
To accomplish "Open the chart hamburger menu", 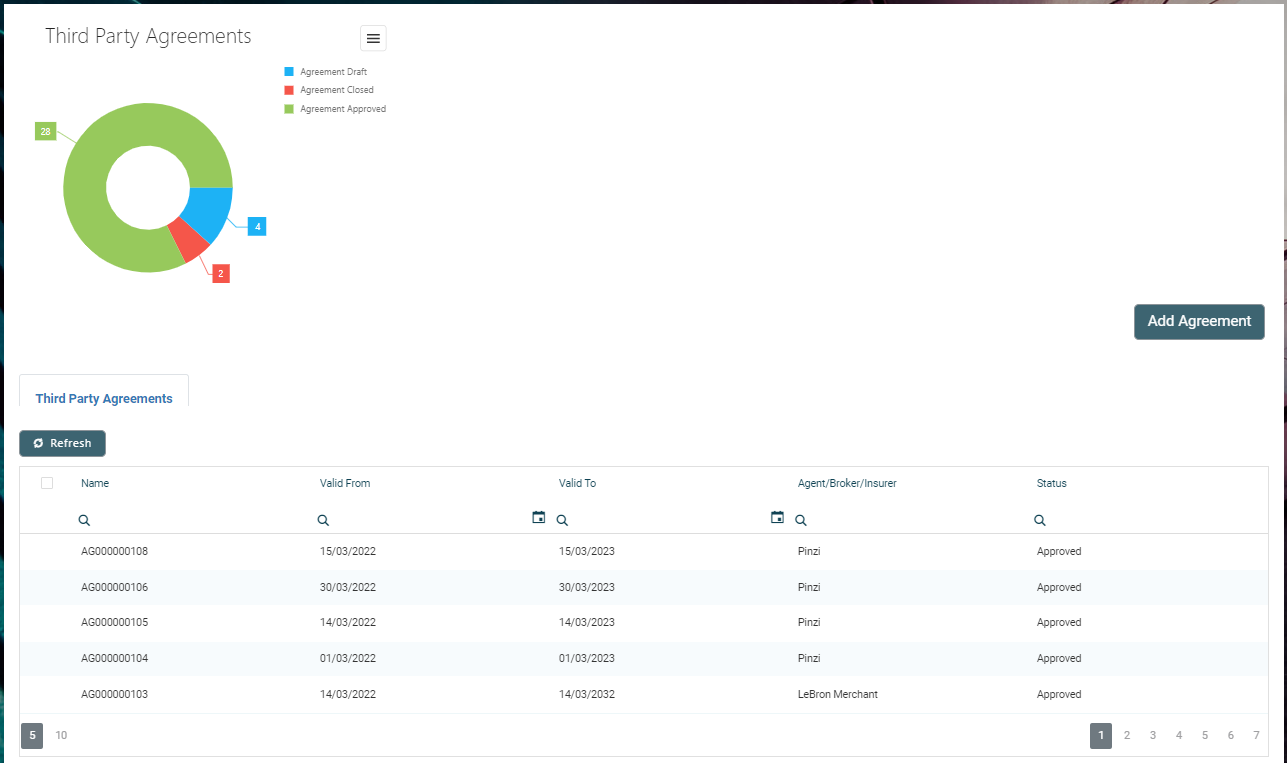I will pyautogui.click(x=373, y=38).
